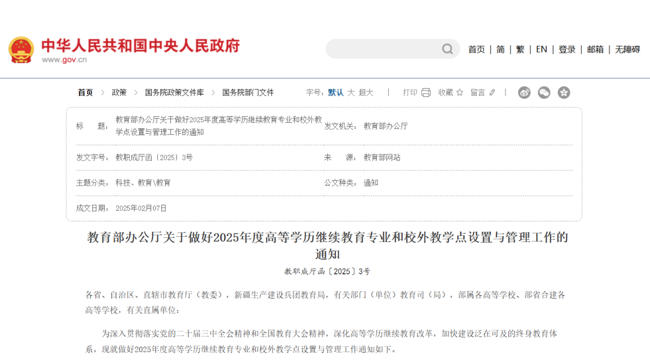650x362 pixels.
Task: Click the title text in the metadata table
Action: tap(218, 126)
